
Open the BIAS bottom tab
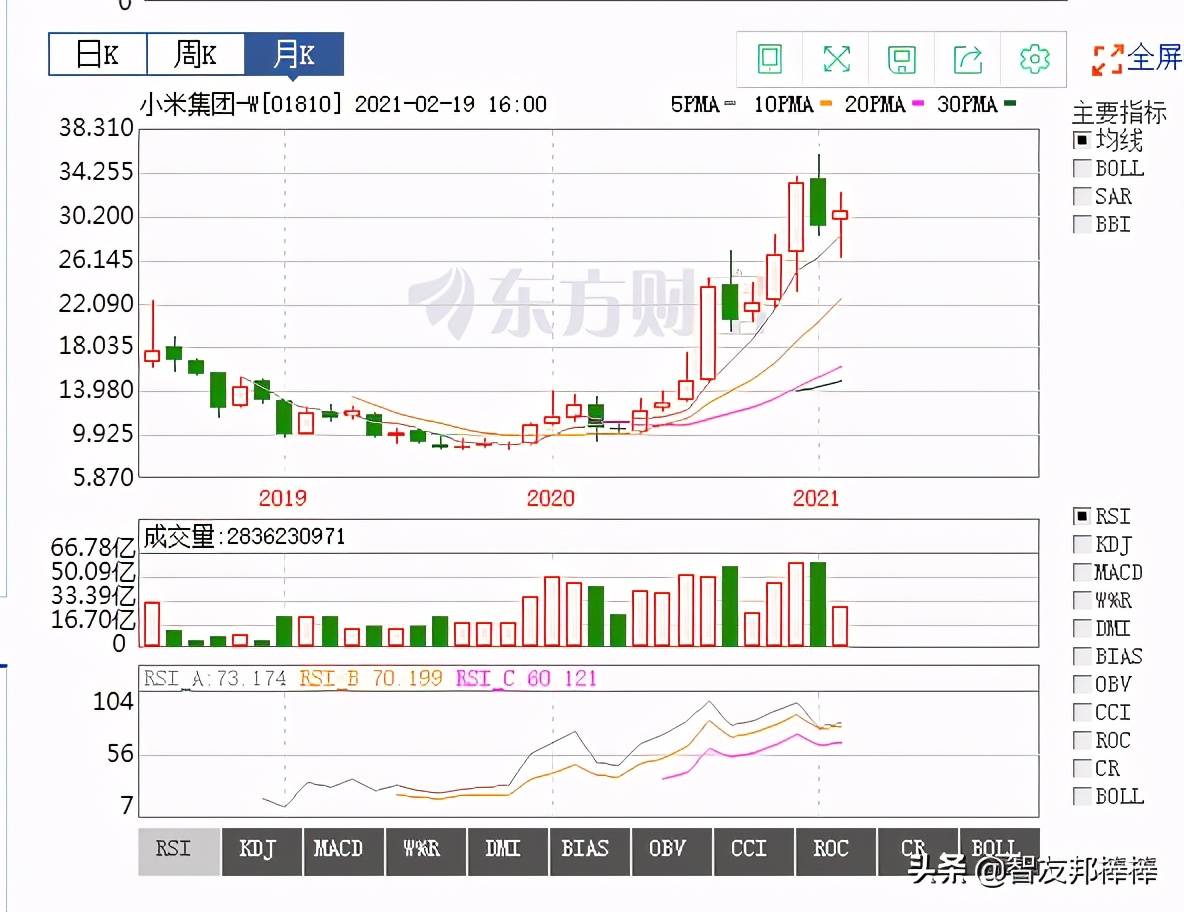(590, 851)
